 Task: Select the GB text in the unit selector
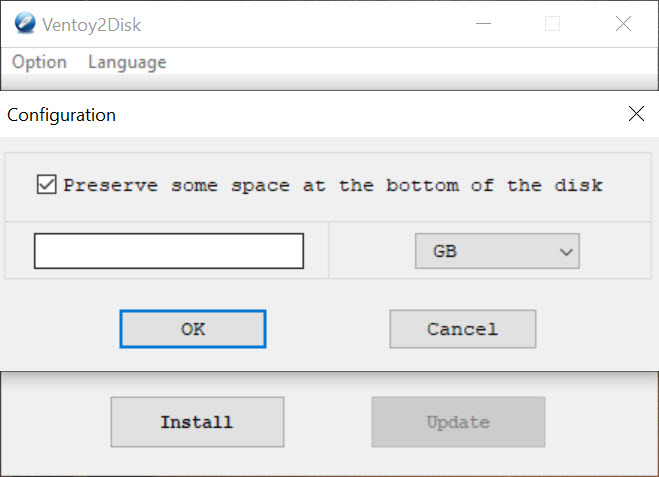click(x=445, y=251)
